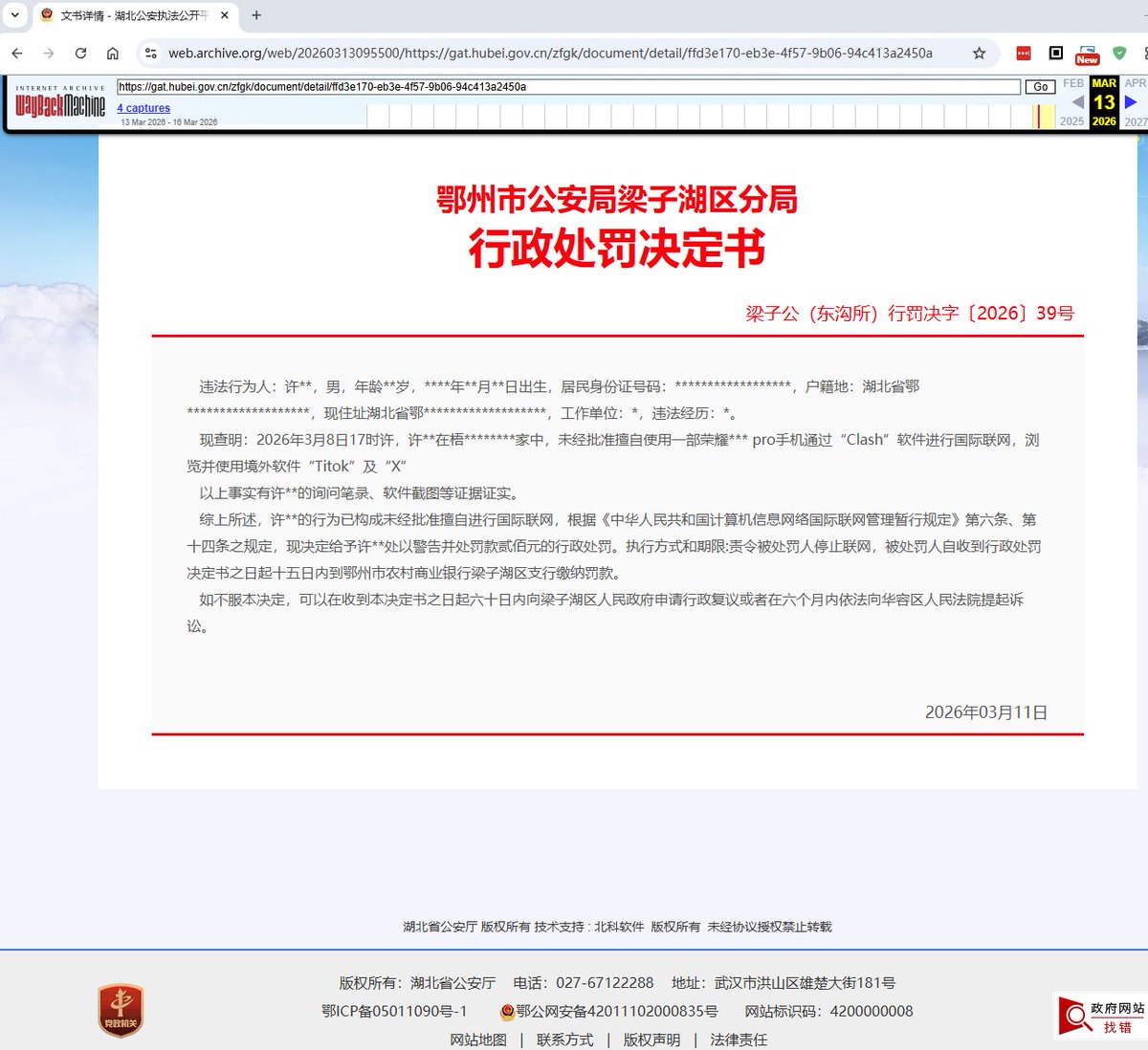
Task: Open the red extension icon
Action: point(1024,54)
